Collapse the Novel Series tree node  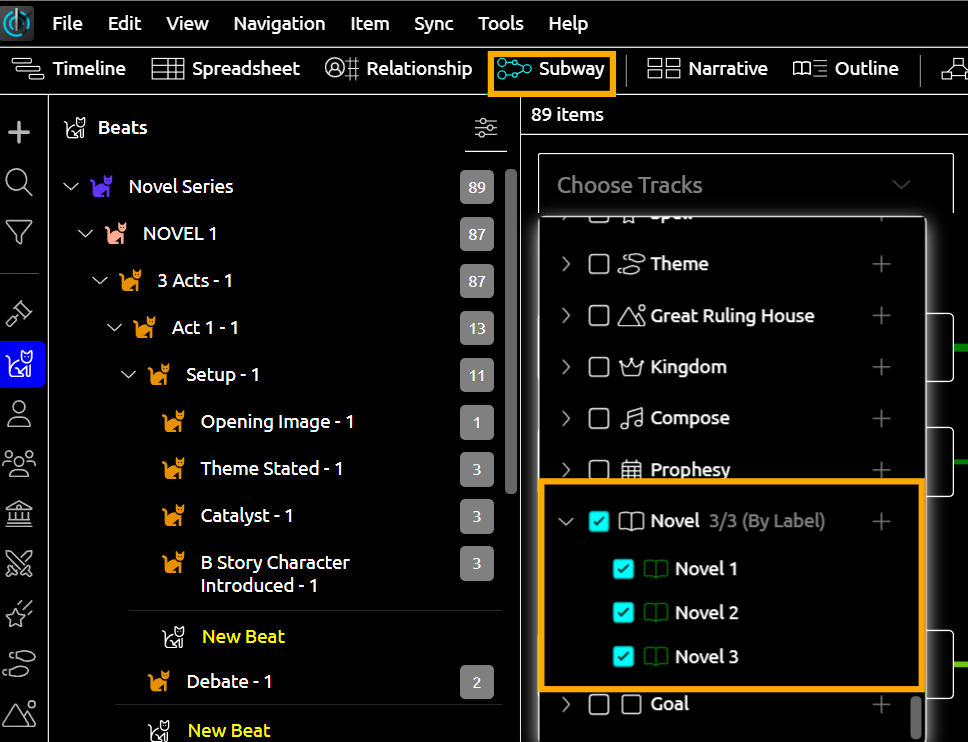pyautogui.click(x=71, y=186)
